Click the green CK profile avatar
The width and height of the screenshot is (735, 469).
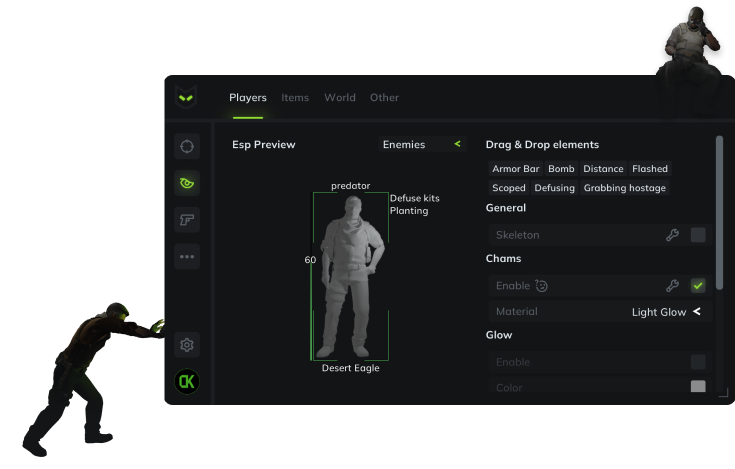coord(187,381)
